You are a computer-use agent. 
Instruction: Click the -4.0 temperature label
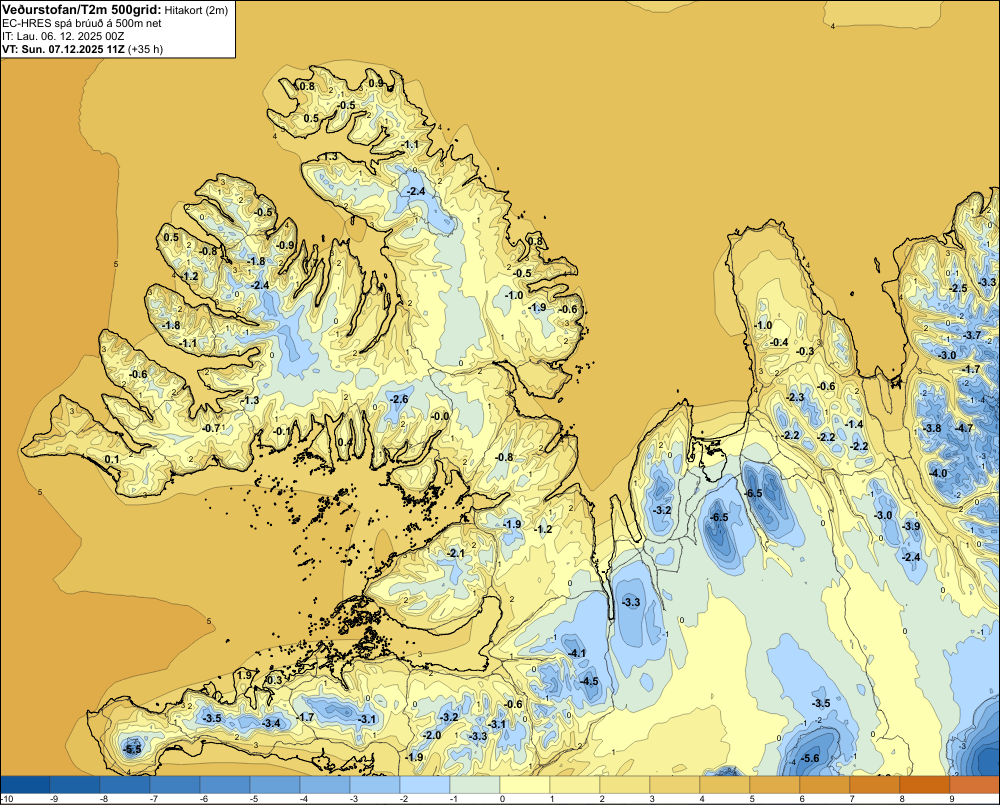tap(938, 473)
